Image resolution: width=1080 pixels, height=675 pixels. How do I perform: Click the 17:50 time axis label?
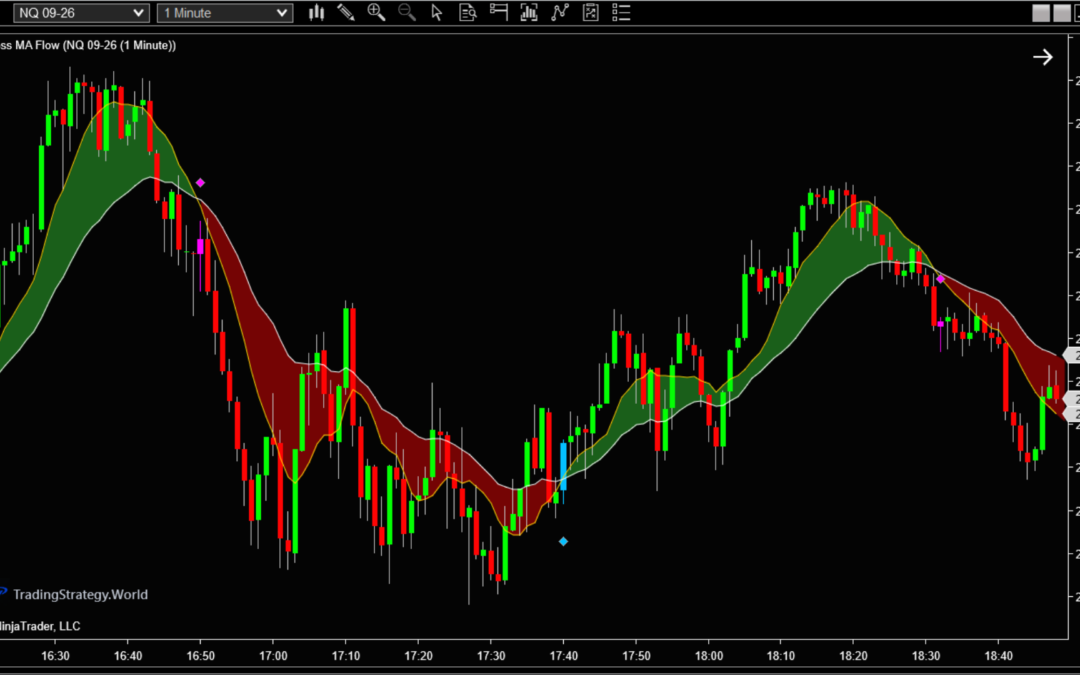point(636,655)
